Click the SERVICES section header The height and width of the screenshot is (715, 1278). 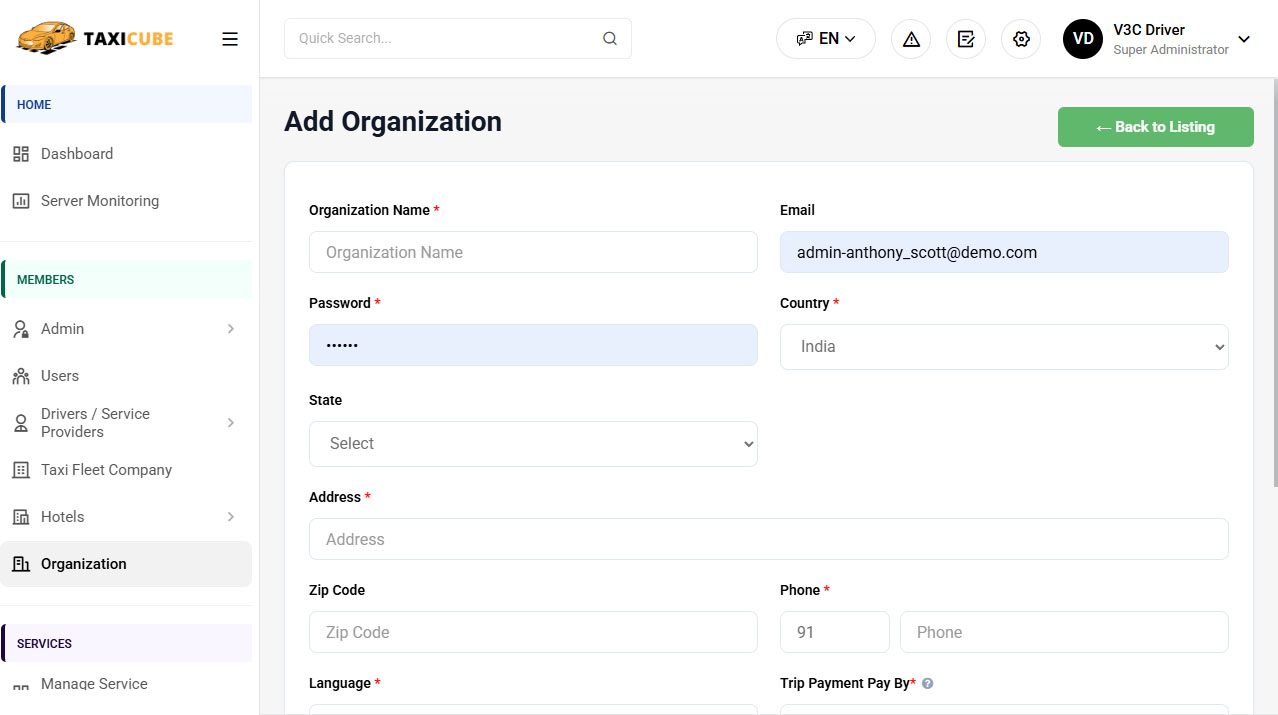coord(126,644)
